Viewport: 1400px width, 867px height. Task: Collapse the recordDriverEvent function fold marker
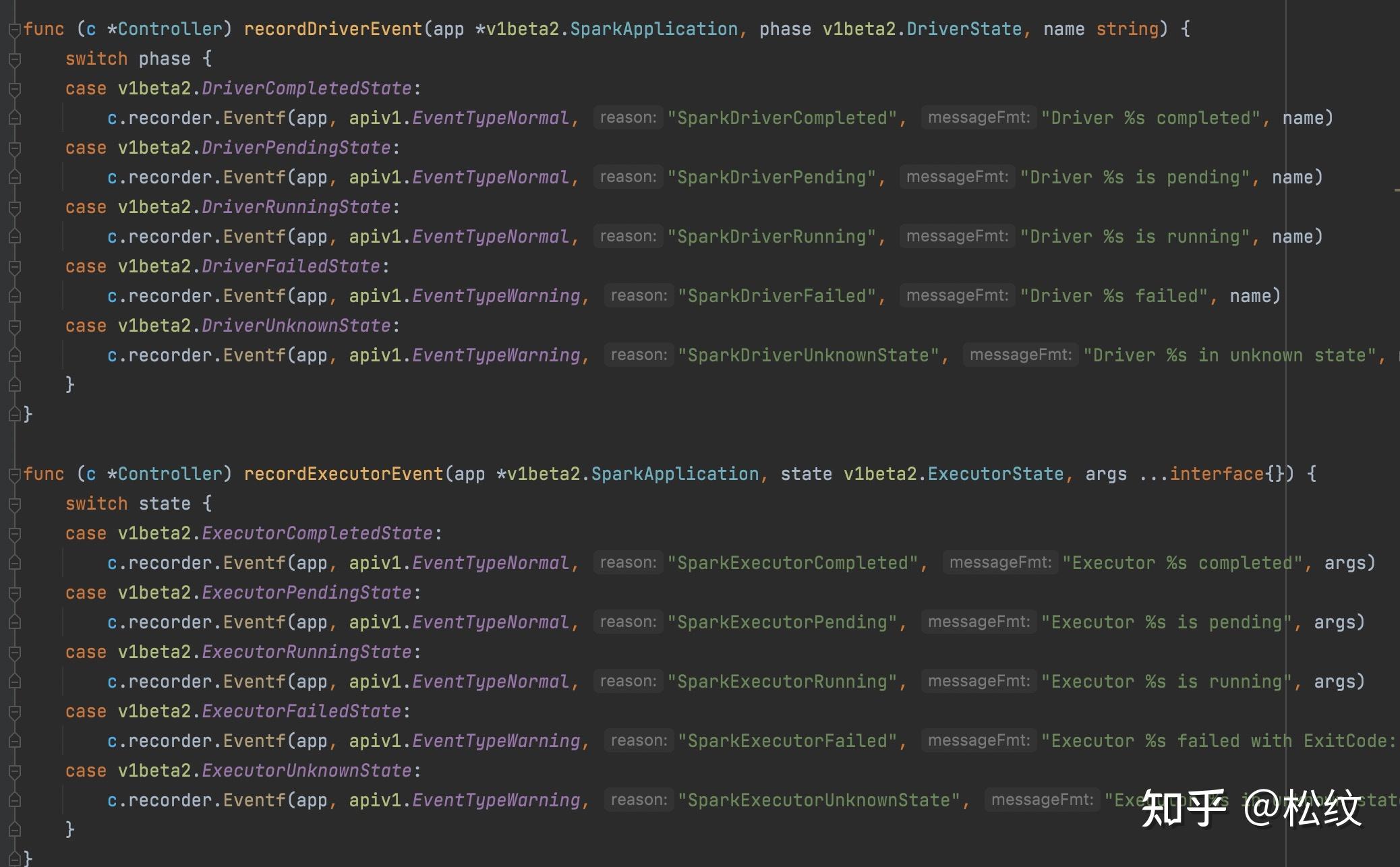point(14,30)
